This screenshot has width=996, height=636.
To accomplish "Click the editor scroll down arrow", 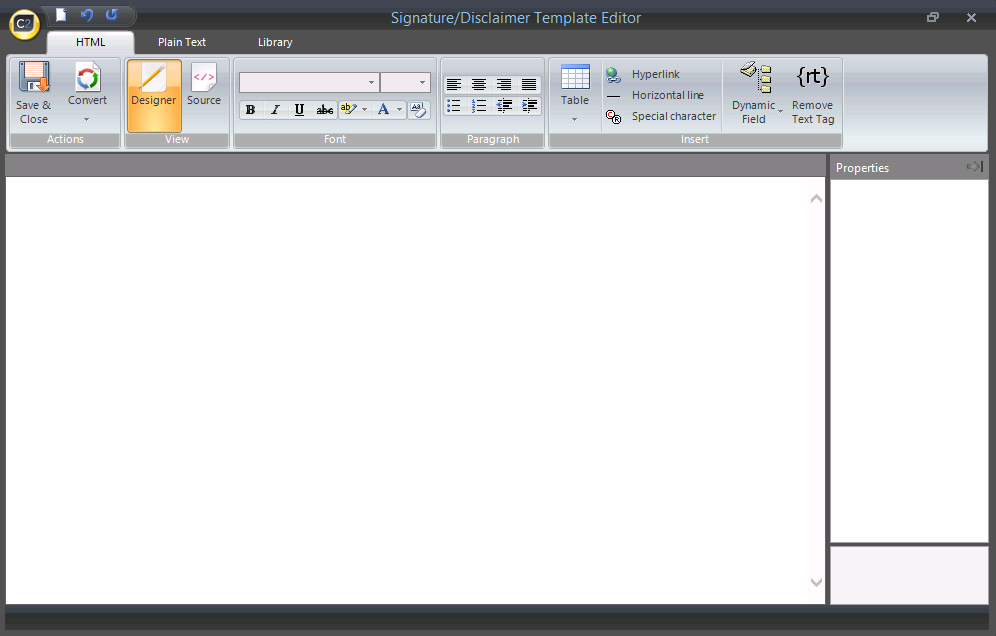I will tap(816, 582).
